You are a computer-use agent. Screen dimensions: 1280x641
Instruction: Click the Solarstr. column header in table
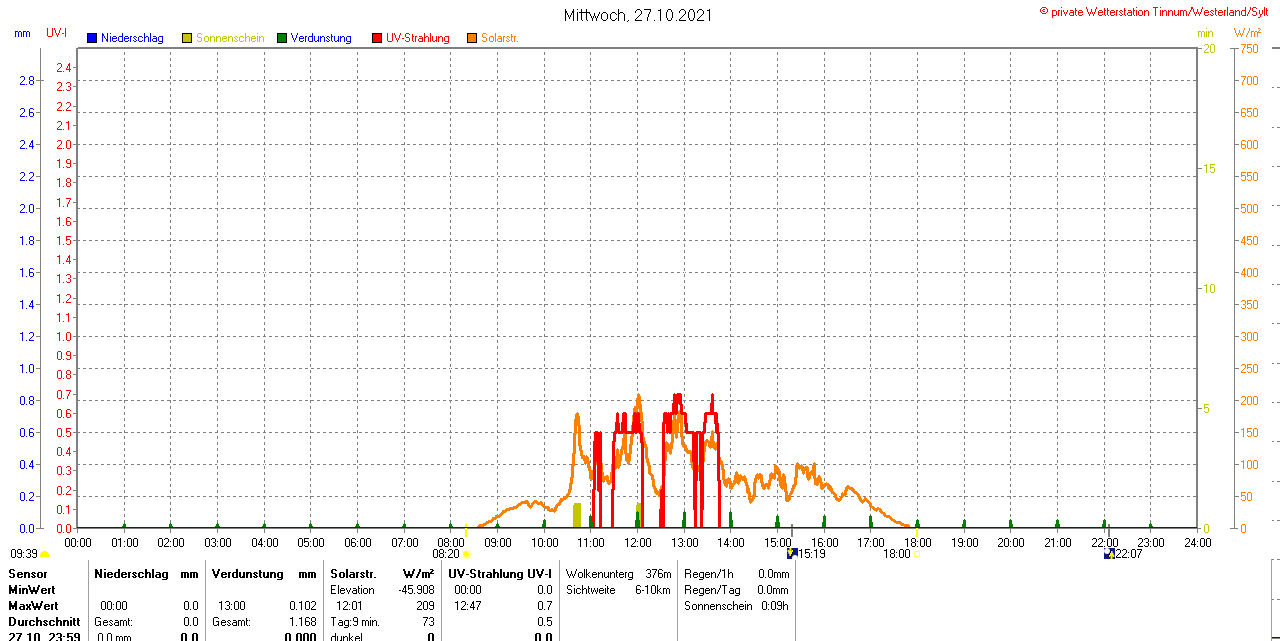pyautogui.click(x=353, y=574)
